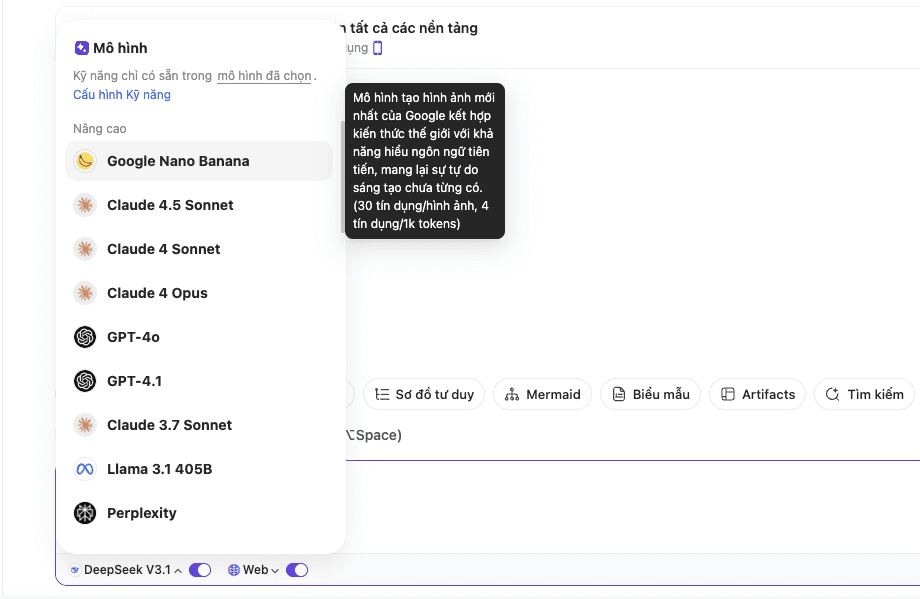Screen dimensions: 920x599
Task: Click the model list scrollbar
Action: 343,177
